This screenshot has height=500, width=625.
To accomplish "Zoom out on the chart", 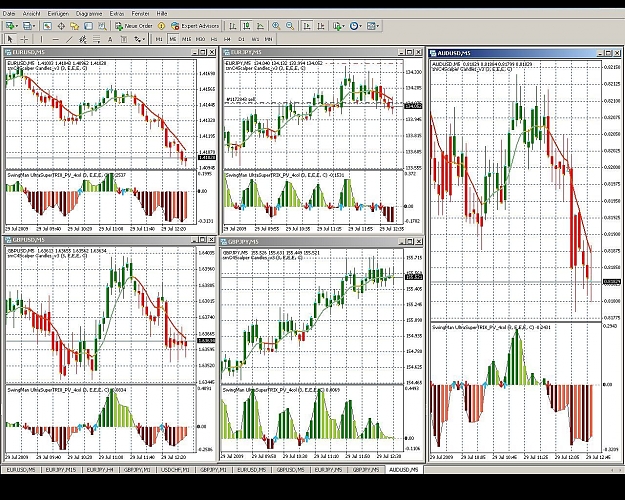I will 290,26.
